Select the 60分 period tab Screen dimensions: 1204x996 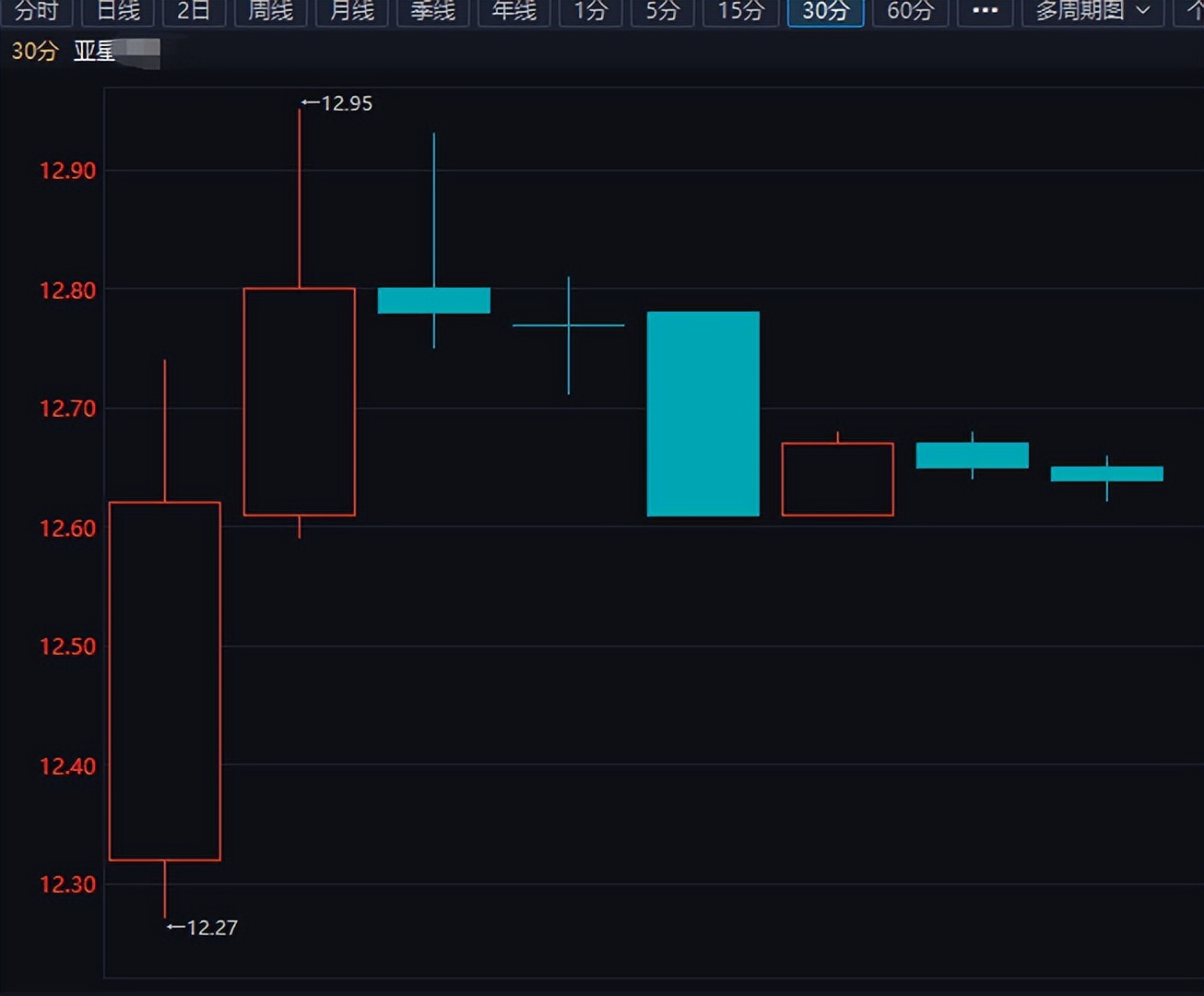(910, 11)
